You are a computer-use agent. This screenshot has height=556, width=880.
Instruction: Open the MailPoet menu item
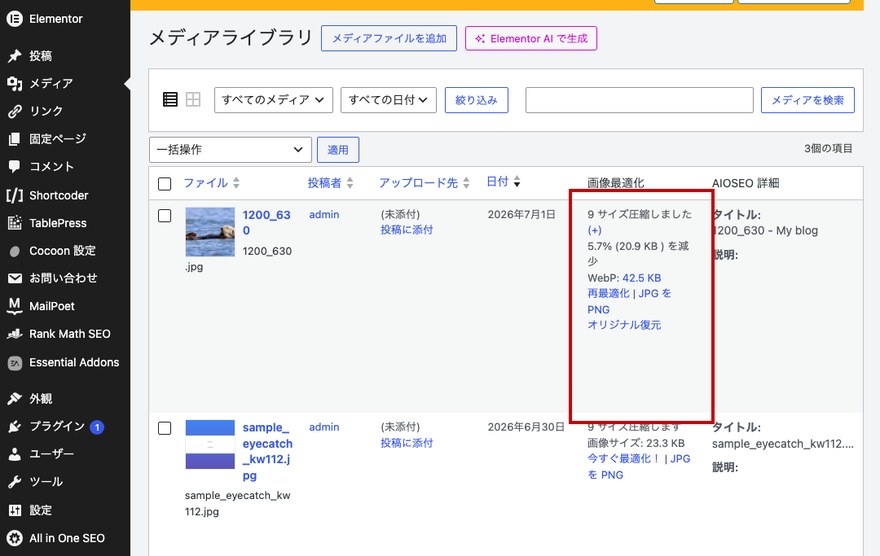52,306
